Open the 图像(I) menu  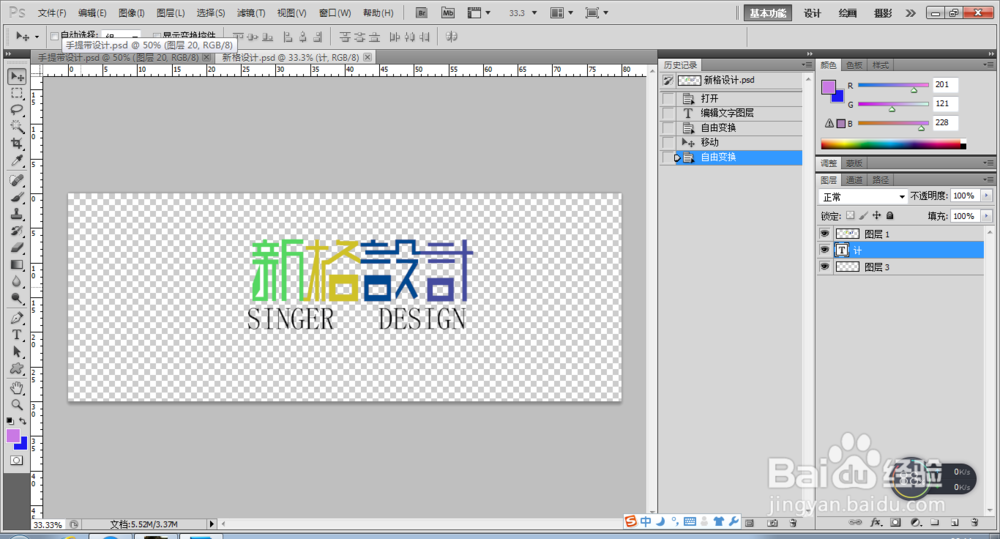(131, 13)
